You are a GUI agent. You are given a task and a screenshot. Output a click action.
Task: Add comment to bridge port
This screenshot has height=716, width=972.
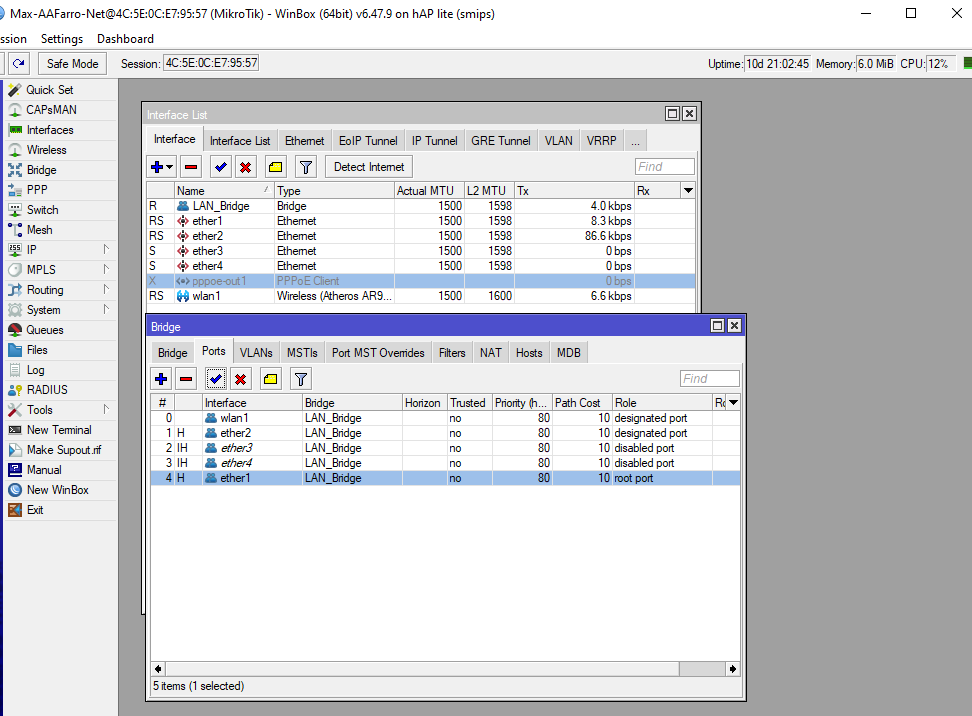coord(270,379)
